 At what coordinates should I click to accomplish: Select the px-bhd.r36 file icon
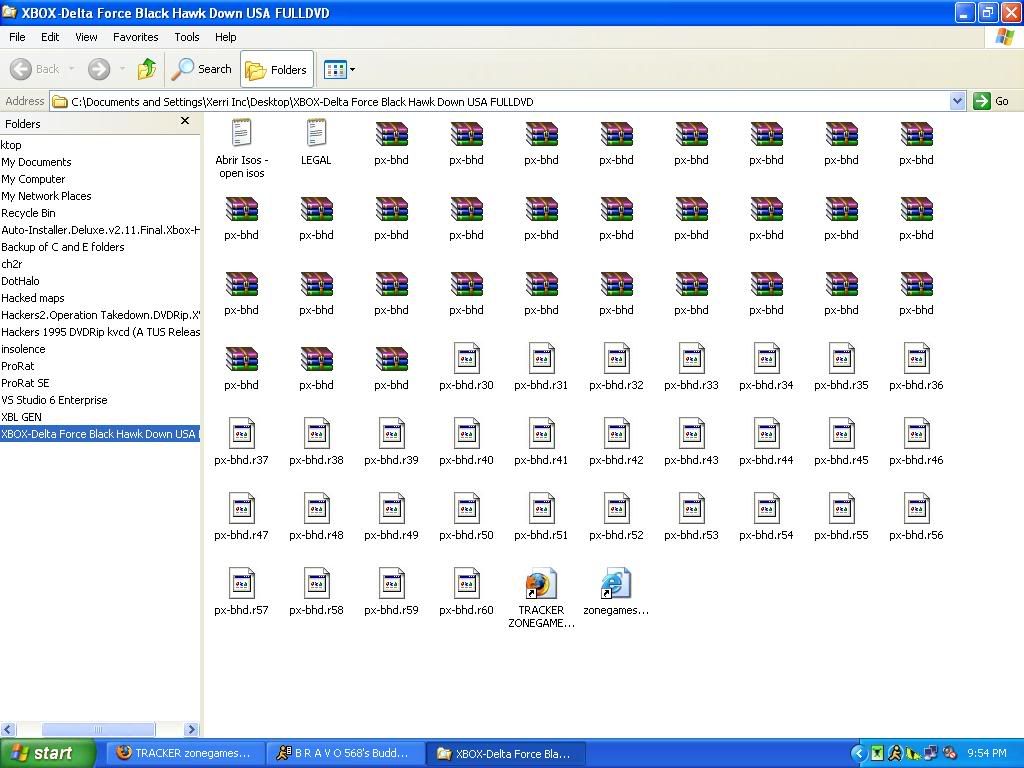(x=916, y=358)
